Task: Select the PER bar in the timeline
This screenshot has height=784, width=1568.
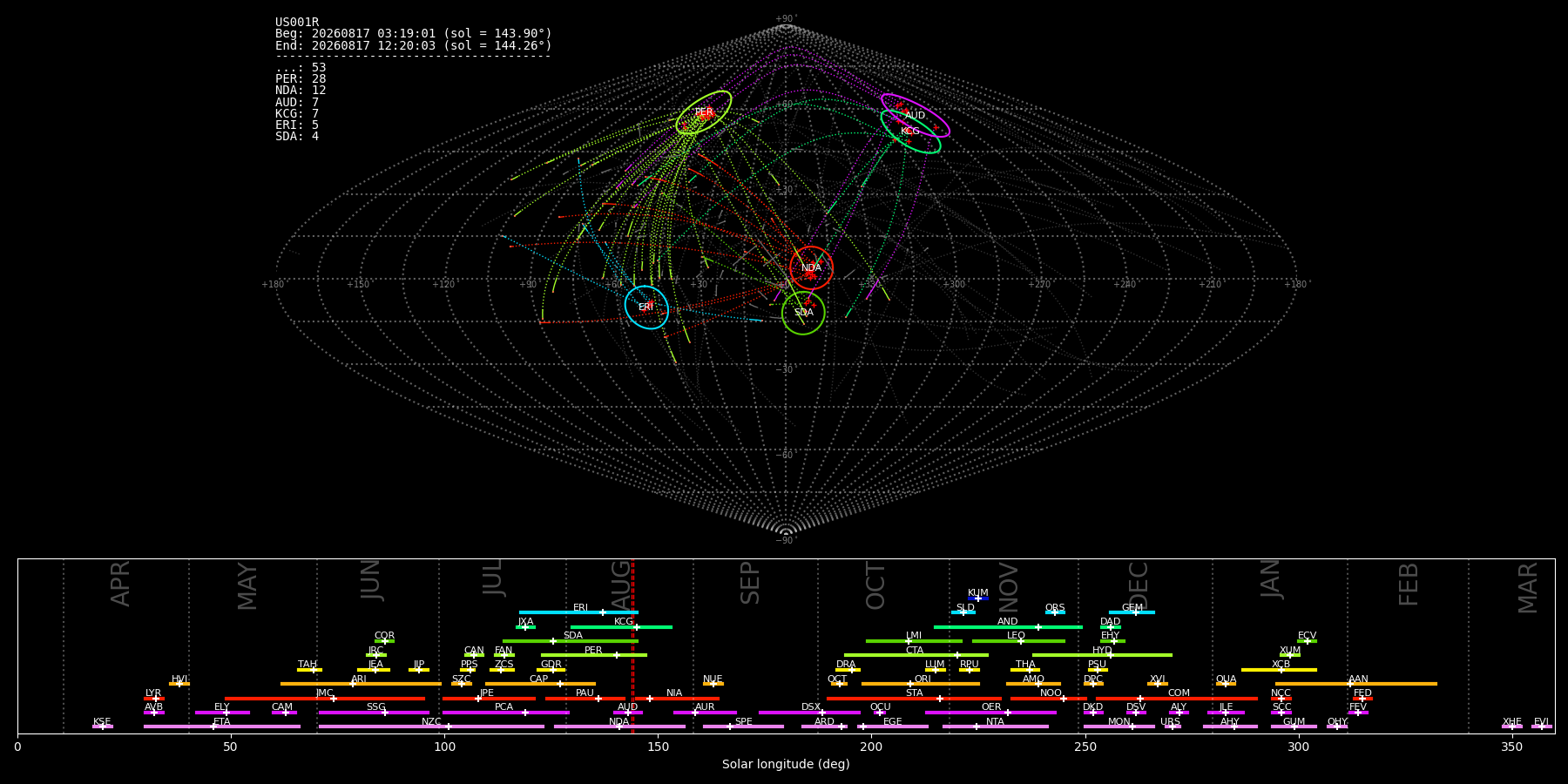Action: point(594,655)
